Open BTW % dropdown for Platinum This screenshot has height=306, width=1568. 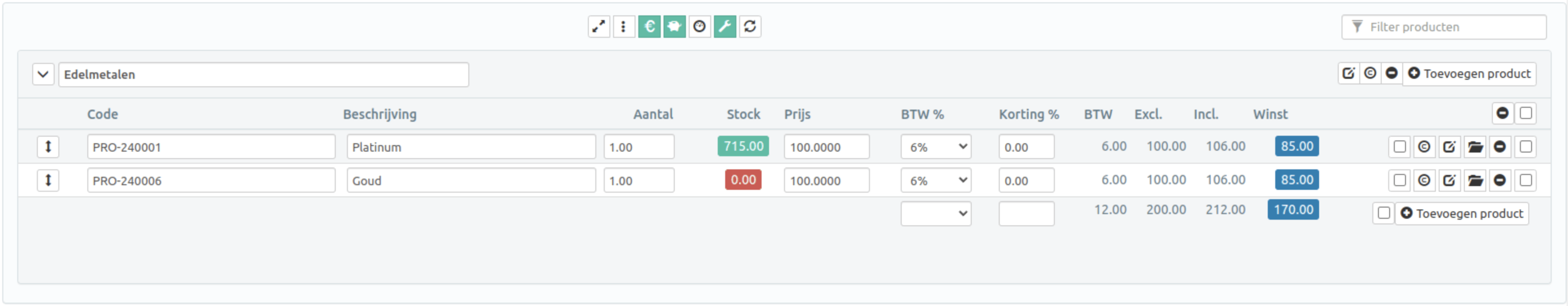936,146
